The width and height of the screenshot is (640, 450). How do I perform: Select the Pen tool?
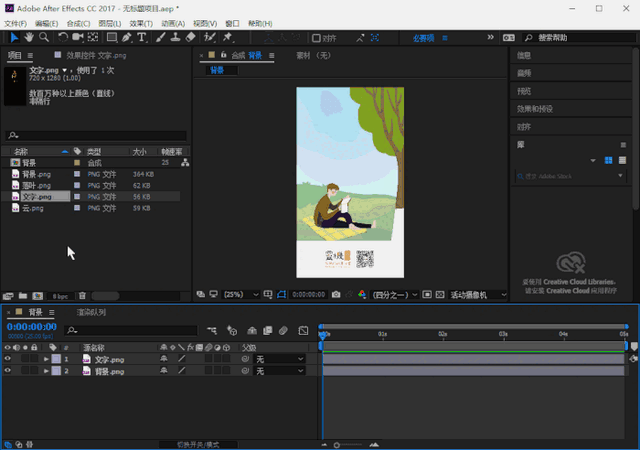pyautogui.click(x=127, y=38)
